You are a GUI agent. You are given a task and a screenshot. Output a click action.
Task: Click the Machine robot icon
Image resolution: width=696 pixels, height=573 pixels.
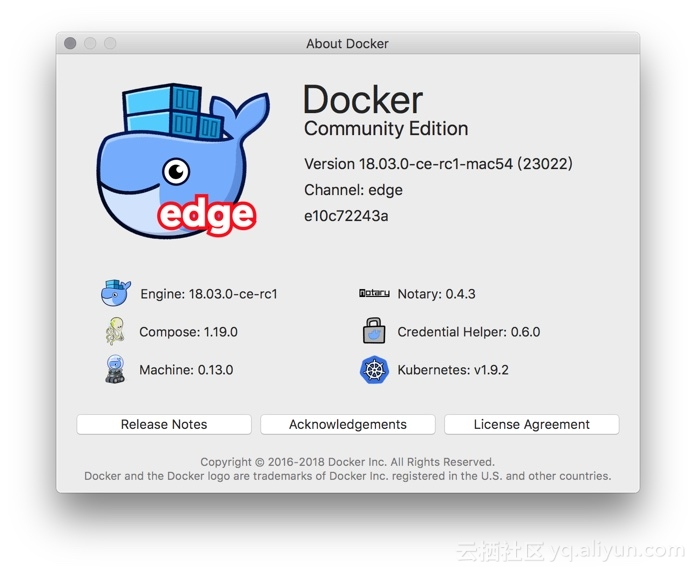pos(115,369)
